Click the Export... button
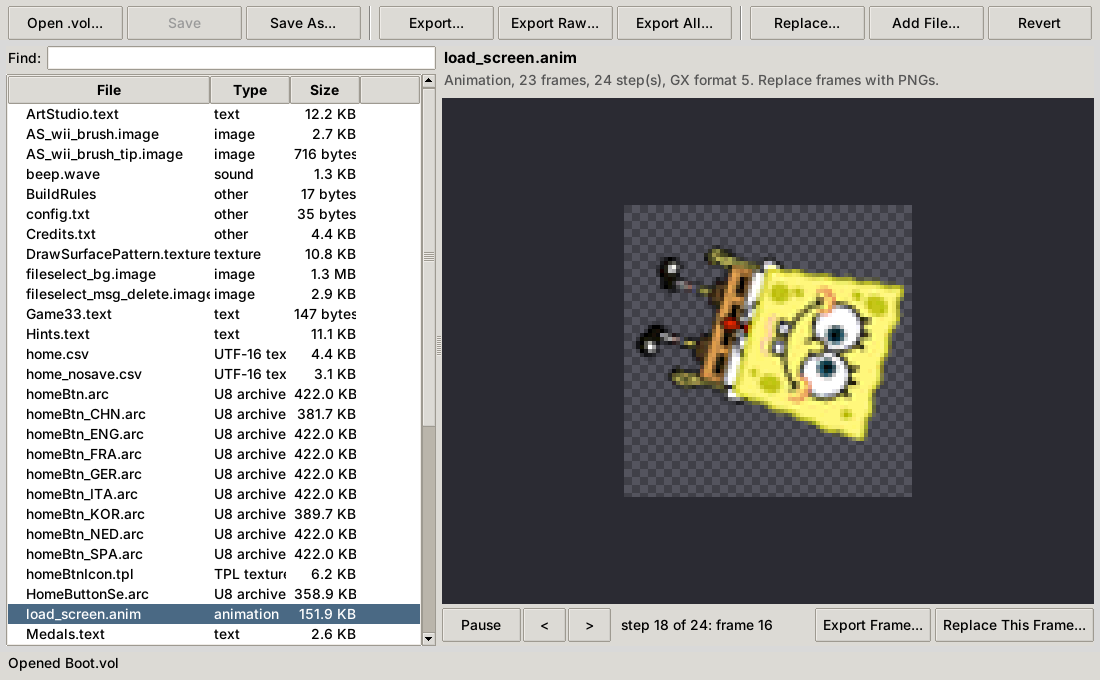 436,23
